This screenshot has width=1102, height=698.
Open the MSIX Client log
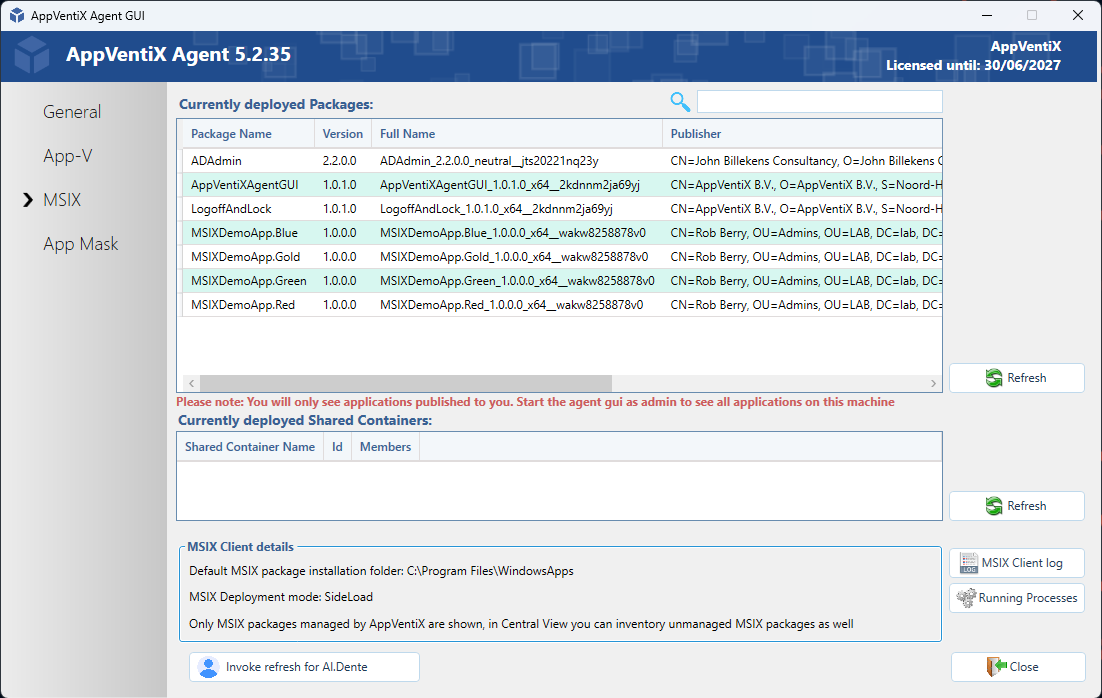click(1016, 563)
